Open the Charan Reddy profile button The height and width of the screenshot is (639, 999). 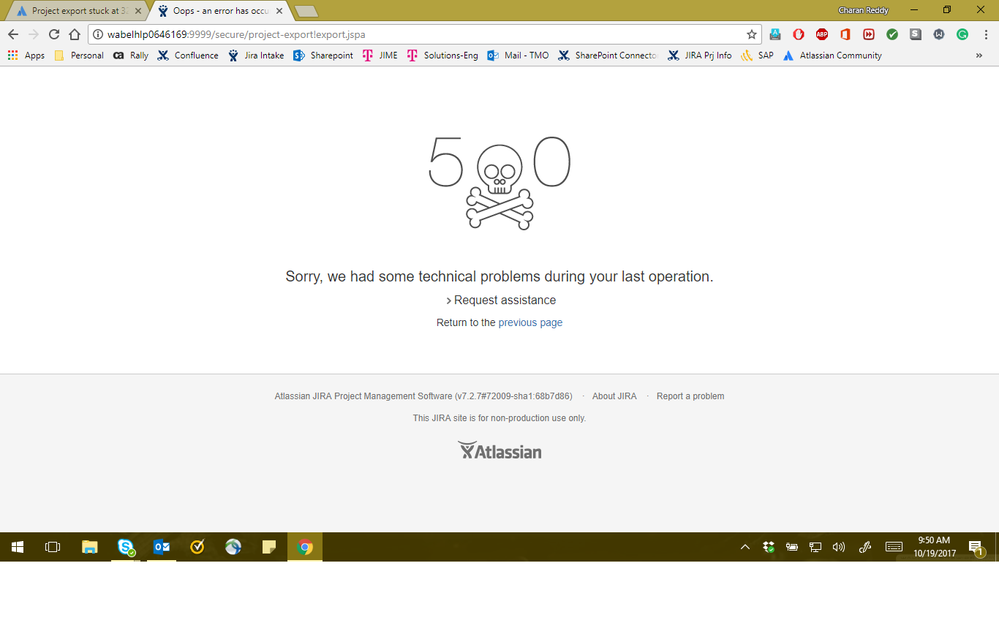863,10
